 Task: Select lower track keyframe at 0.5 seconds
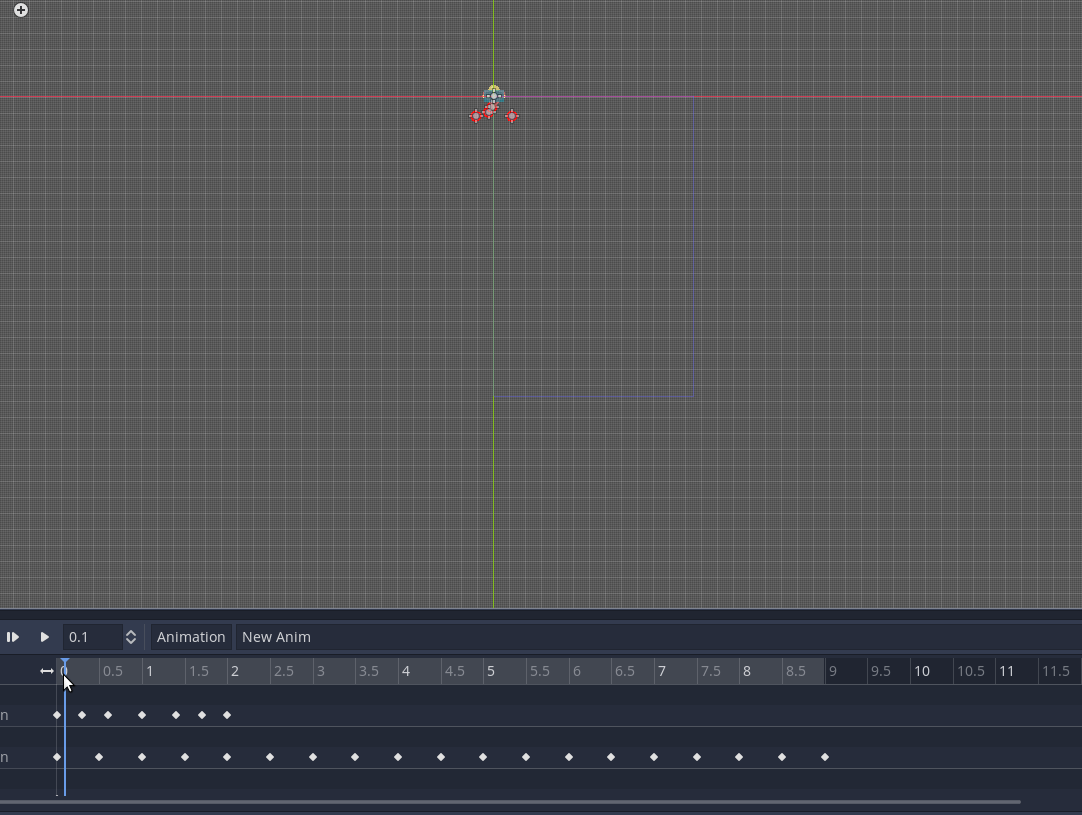click(x=99, y=757)
